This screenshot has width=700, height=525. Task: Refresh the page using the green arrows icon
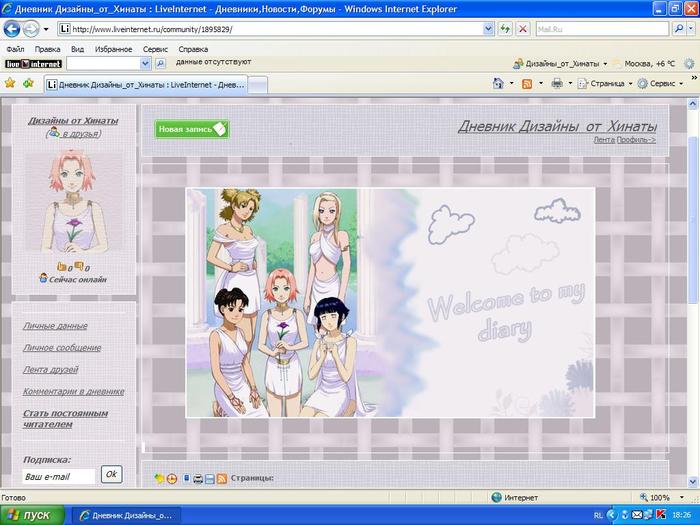[505, 29]
